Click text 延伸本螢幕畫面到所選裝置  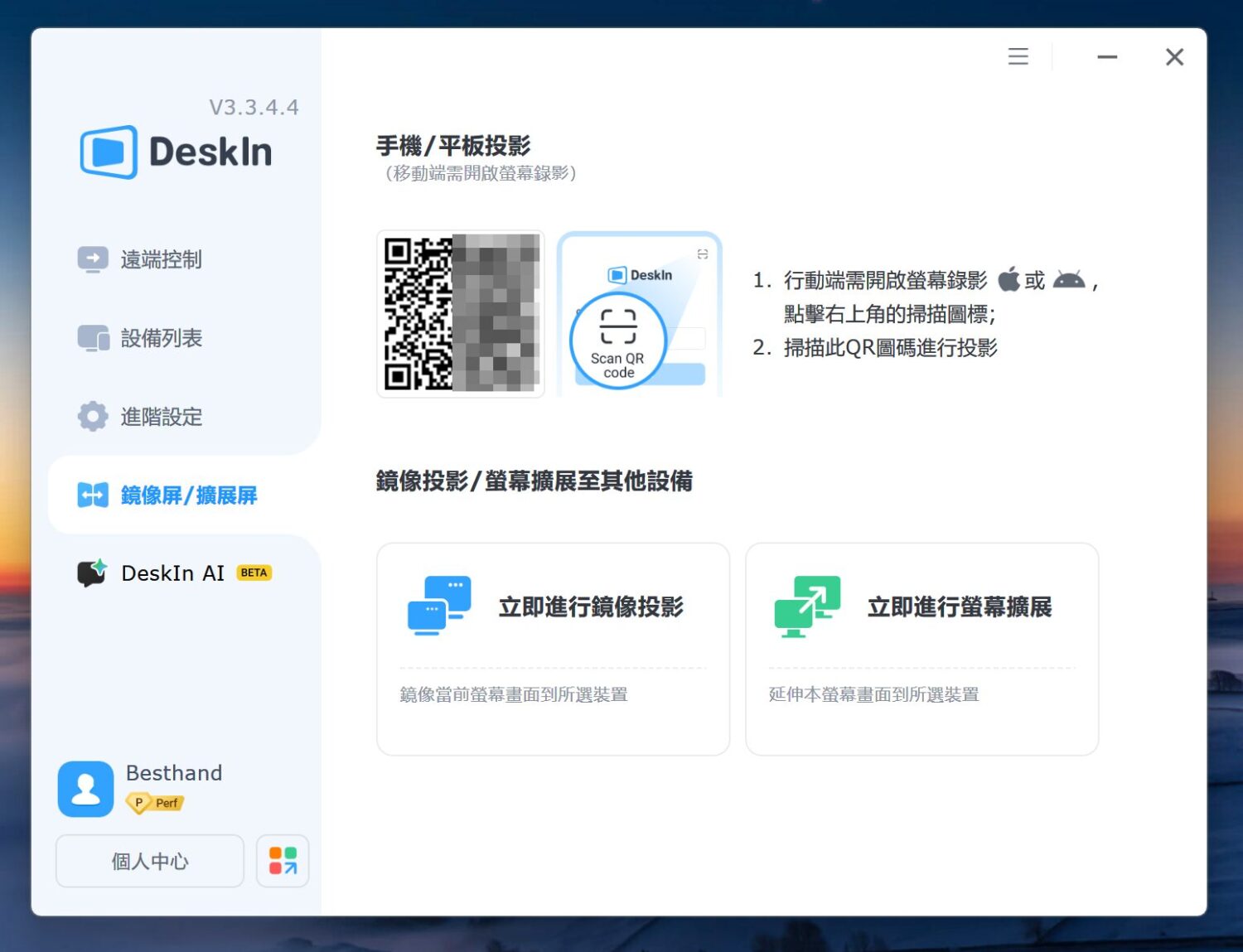point(874,694)
